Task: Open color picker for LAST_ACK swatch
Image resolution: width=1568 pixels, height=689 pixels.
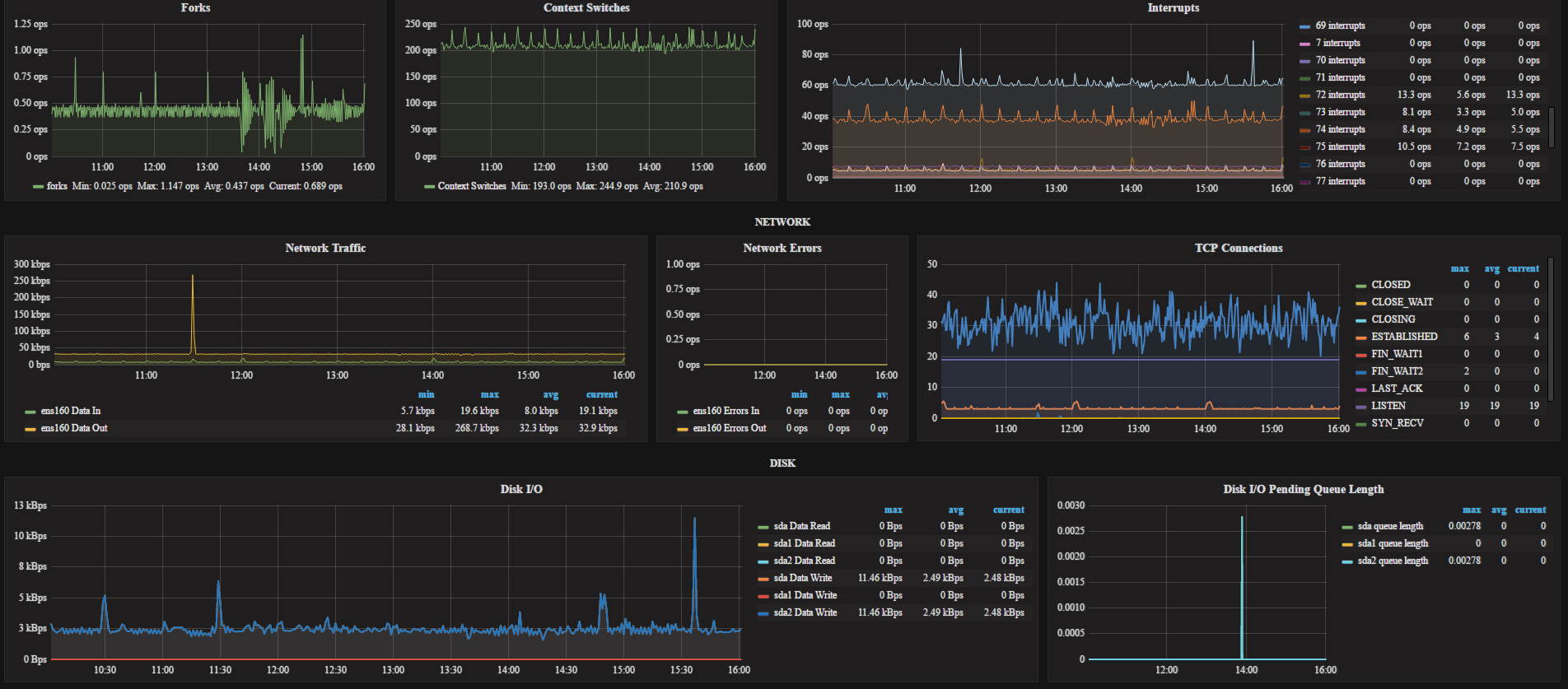Action: pos(1360,389)
